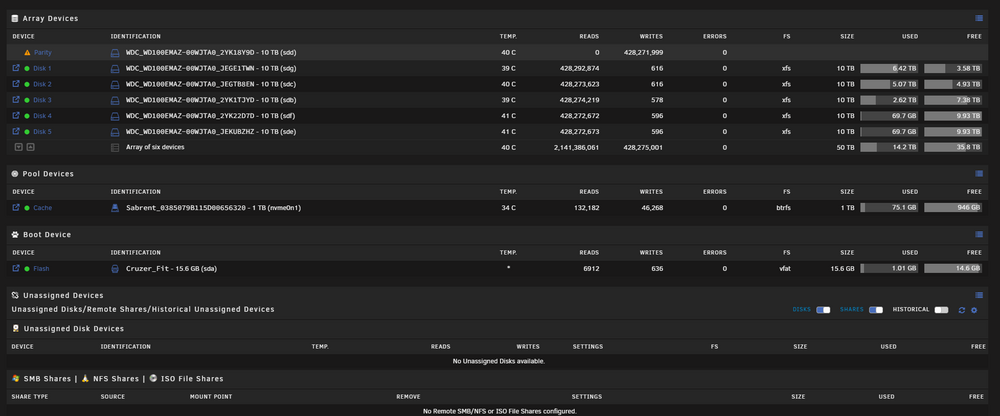Click the disk icon for drive sdc

pos(115,84)
